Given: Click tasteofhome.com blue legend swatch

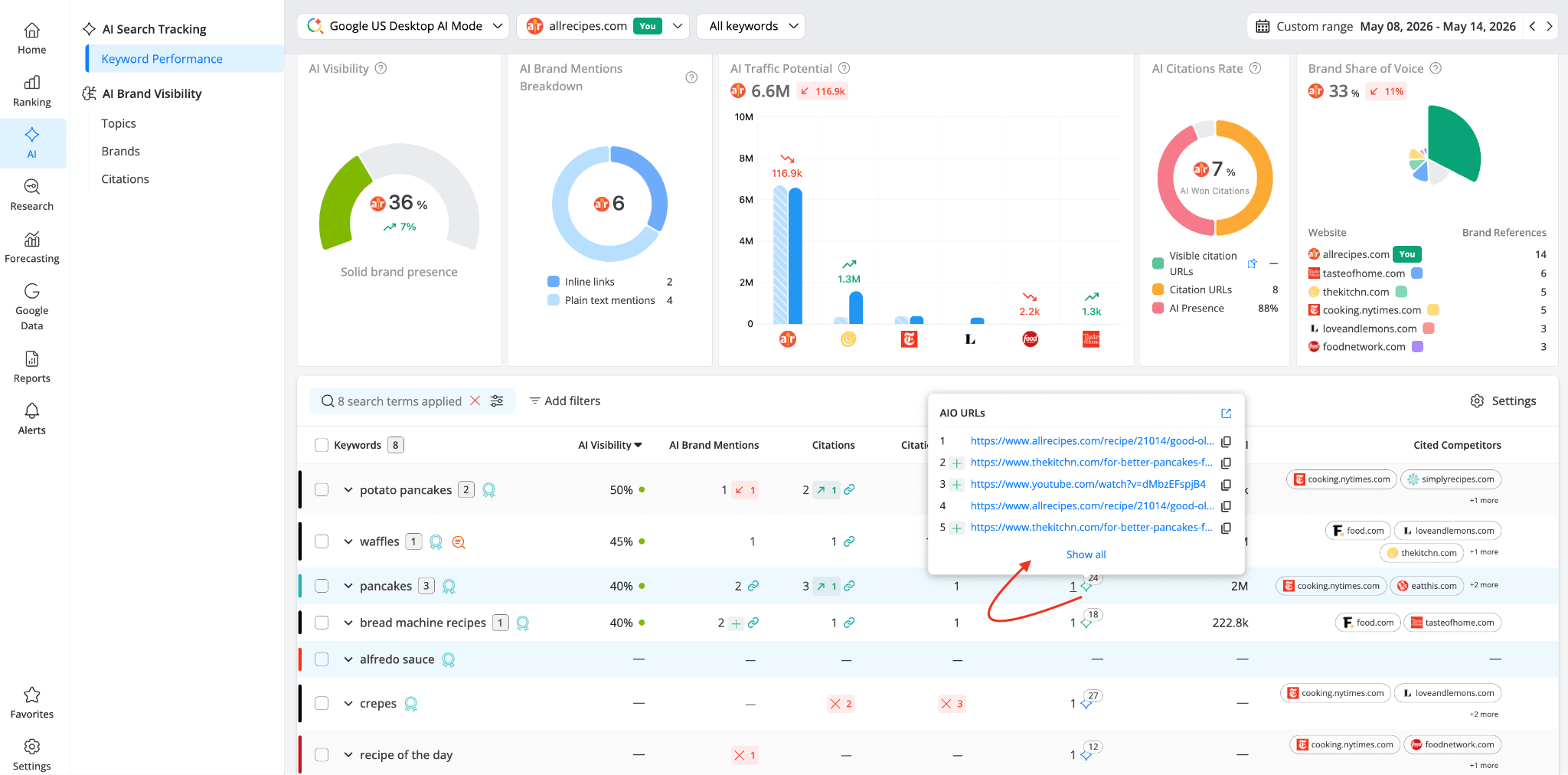Looking at the screenshot, I should pos(1417,273).
